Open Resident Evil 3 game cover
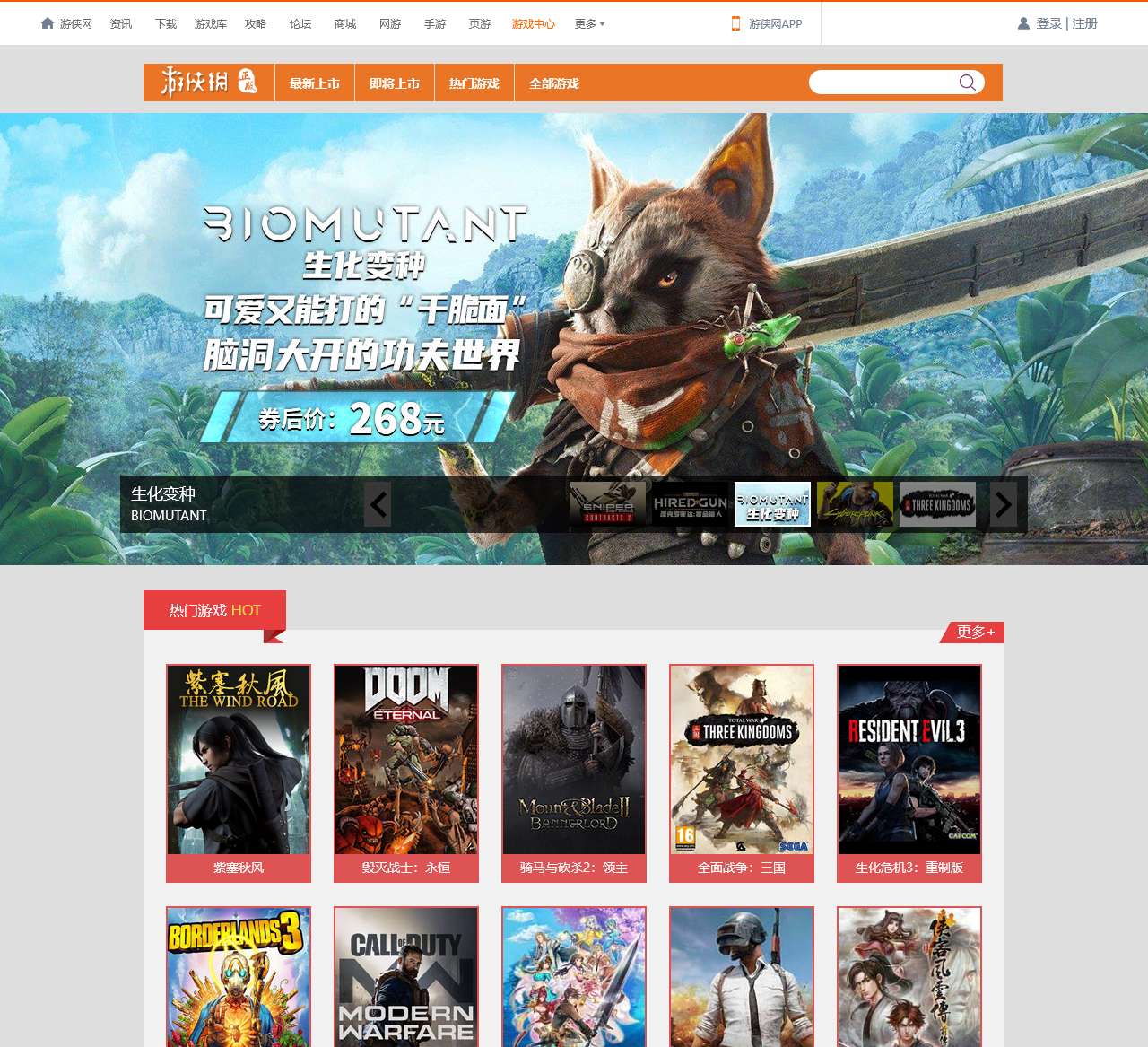Viewport: 1148px width, 1047px height. click(909, 760)
